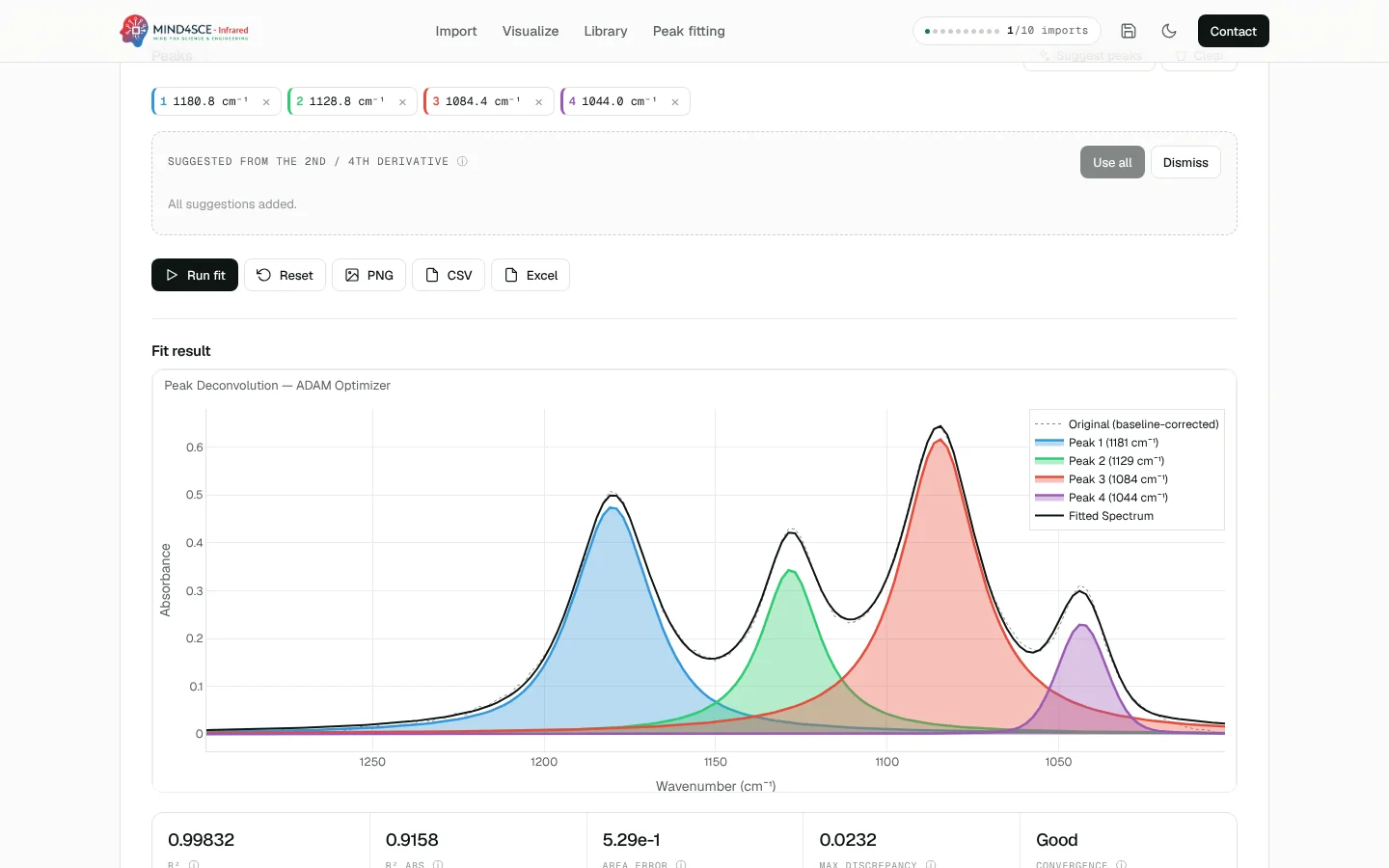Screen dimensions: 1389x868
Task: Remove peak 3 at 1084.4 cm⁻¹
Action: click(x=538, y=102)
